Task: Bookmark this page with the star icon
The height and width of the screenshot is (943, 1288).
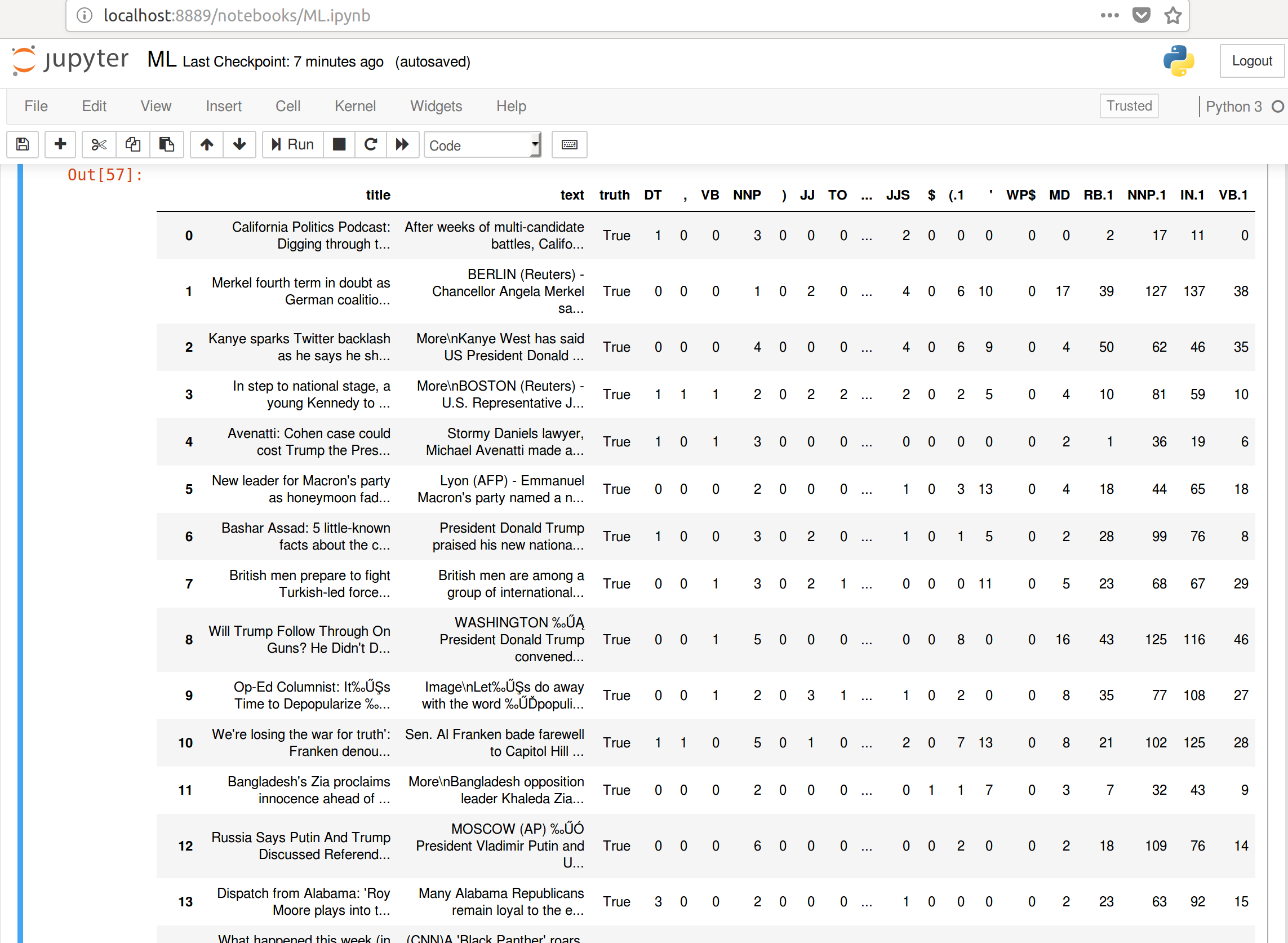Action: pos(1172,15)
